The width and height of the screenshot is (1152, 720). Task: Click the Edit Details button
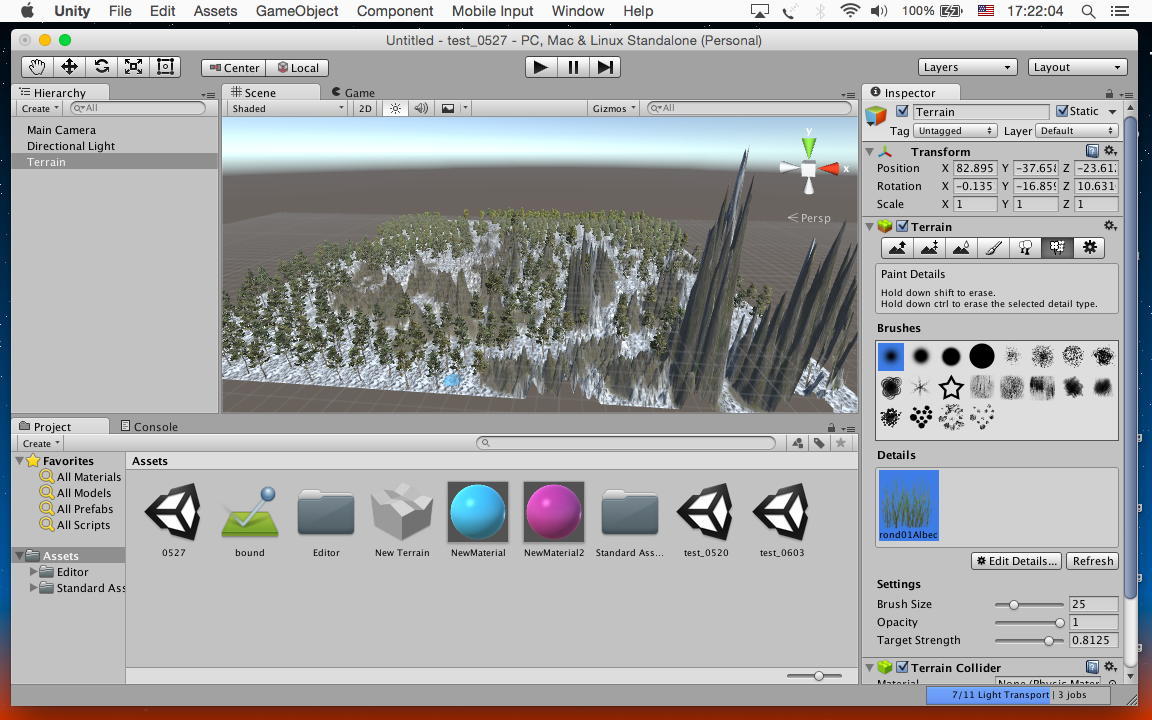(1016, 561)
